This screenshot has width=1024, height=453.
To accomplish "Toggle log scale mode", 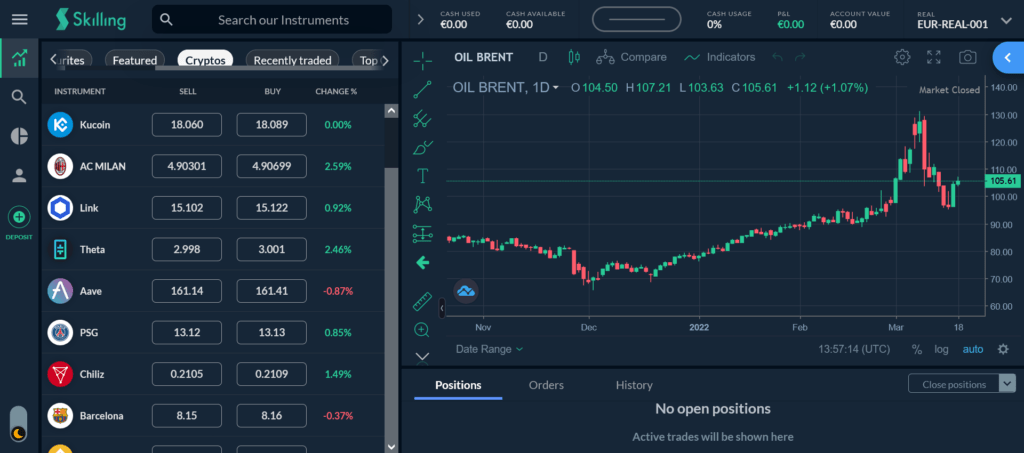I will pos(941,349).
